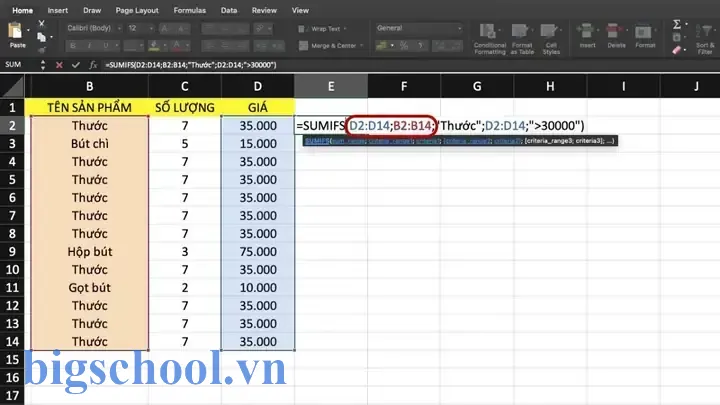Increase font size with large A
720x405 pixels.
tap(165, 28)
